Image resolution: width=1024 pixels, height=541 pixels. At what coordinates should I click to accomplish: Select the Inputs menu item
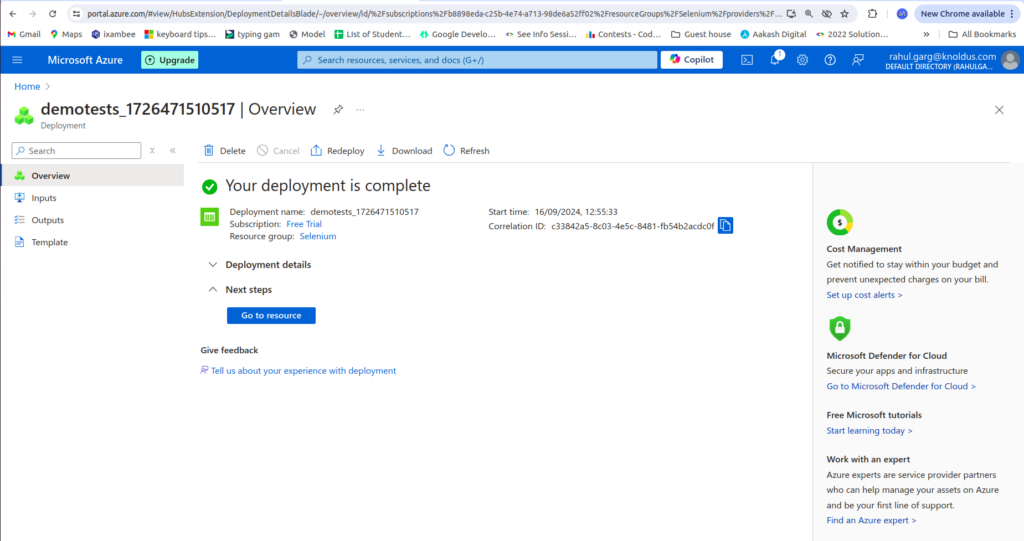coord(44,198)
